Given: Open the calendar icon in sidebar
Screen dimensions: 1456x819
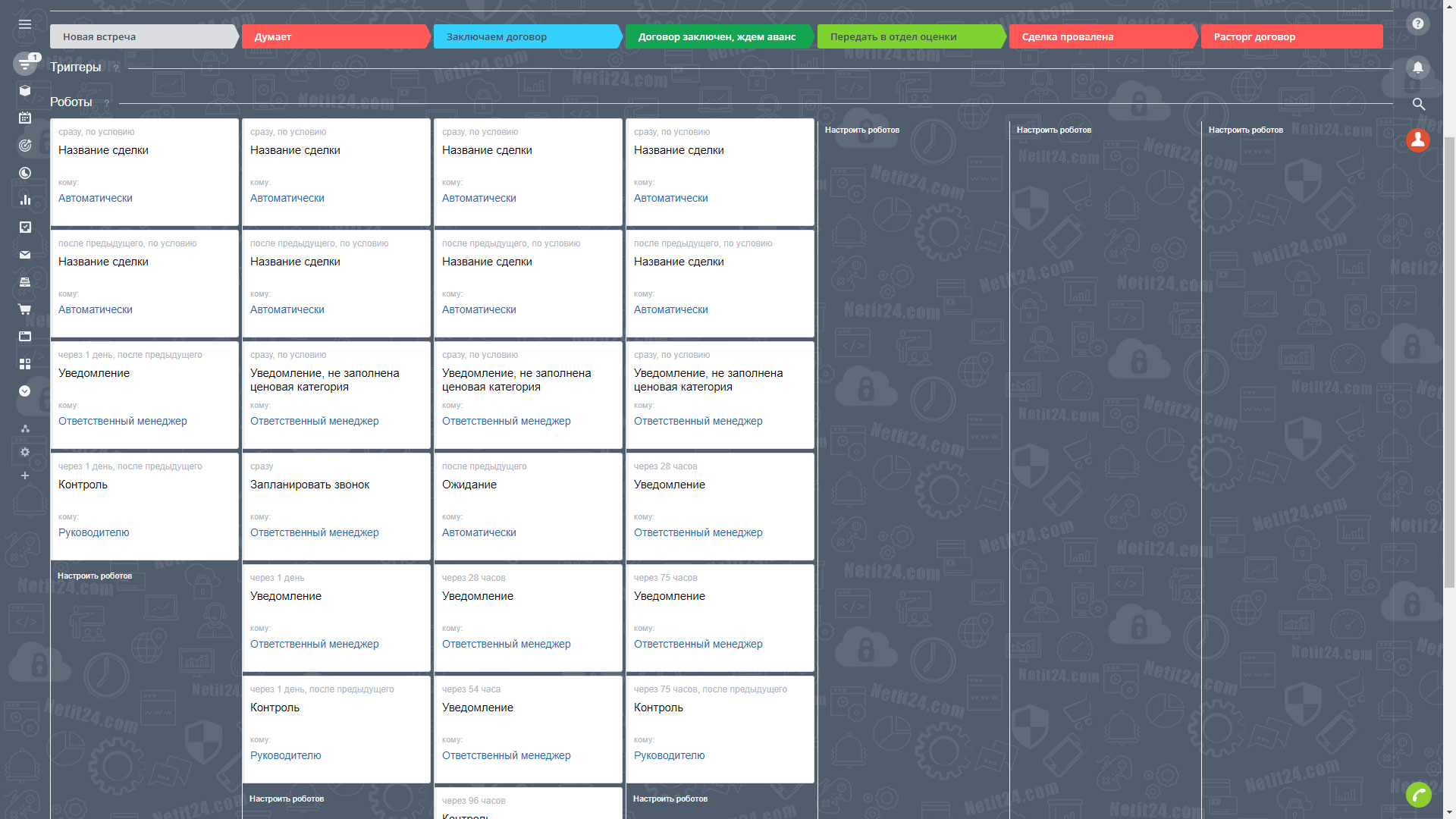Looking at the screenshot, I should [x=25, y=118].
